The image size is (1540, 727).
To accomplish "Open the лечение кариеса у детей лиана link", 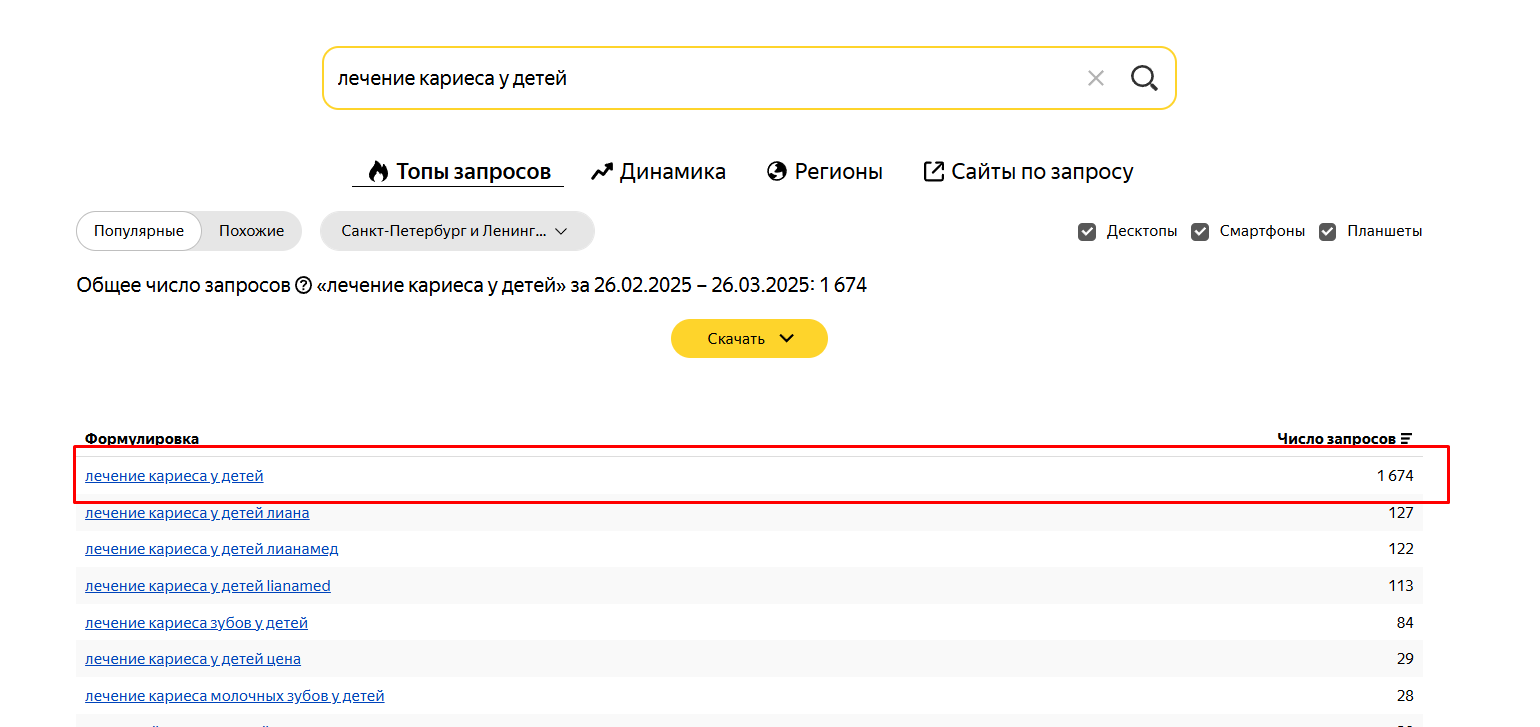I will pyautogui.click(x=197, y=512).
